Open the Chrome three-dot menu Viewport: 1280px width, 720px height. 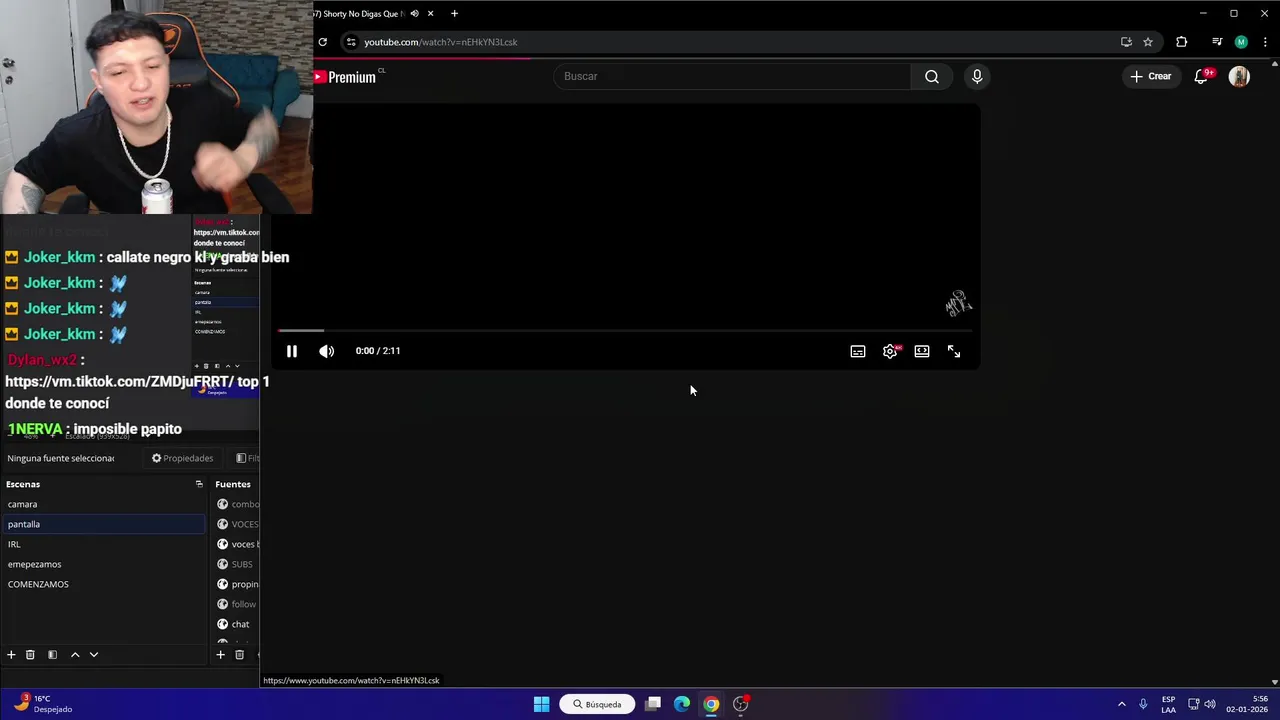click(1265, 42)
